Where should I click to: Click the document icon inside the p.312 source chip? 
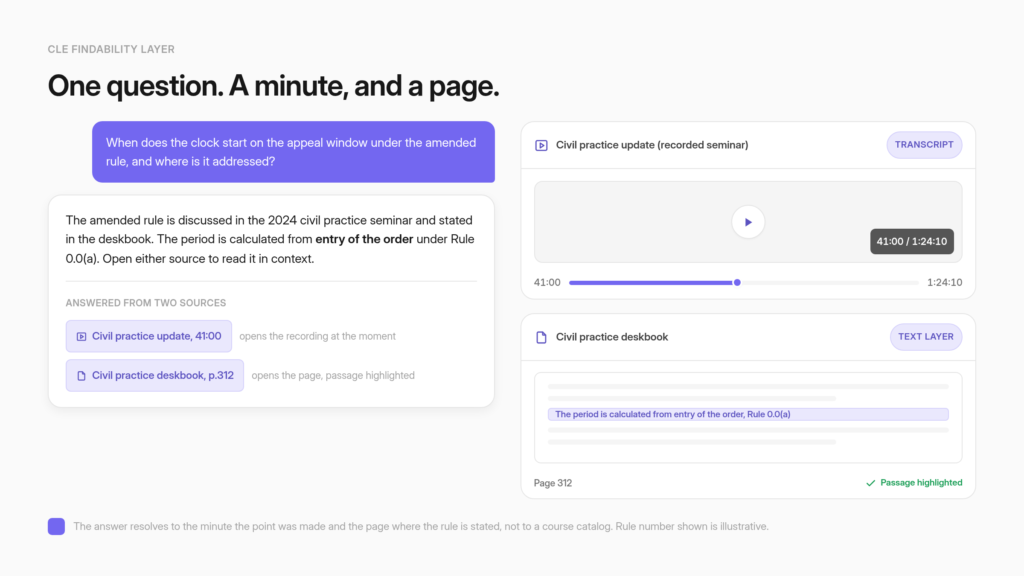(82, 376)
